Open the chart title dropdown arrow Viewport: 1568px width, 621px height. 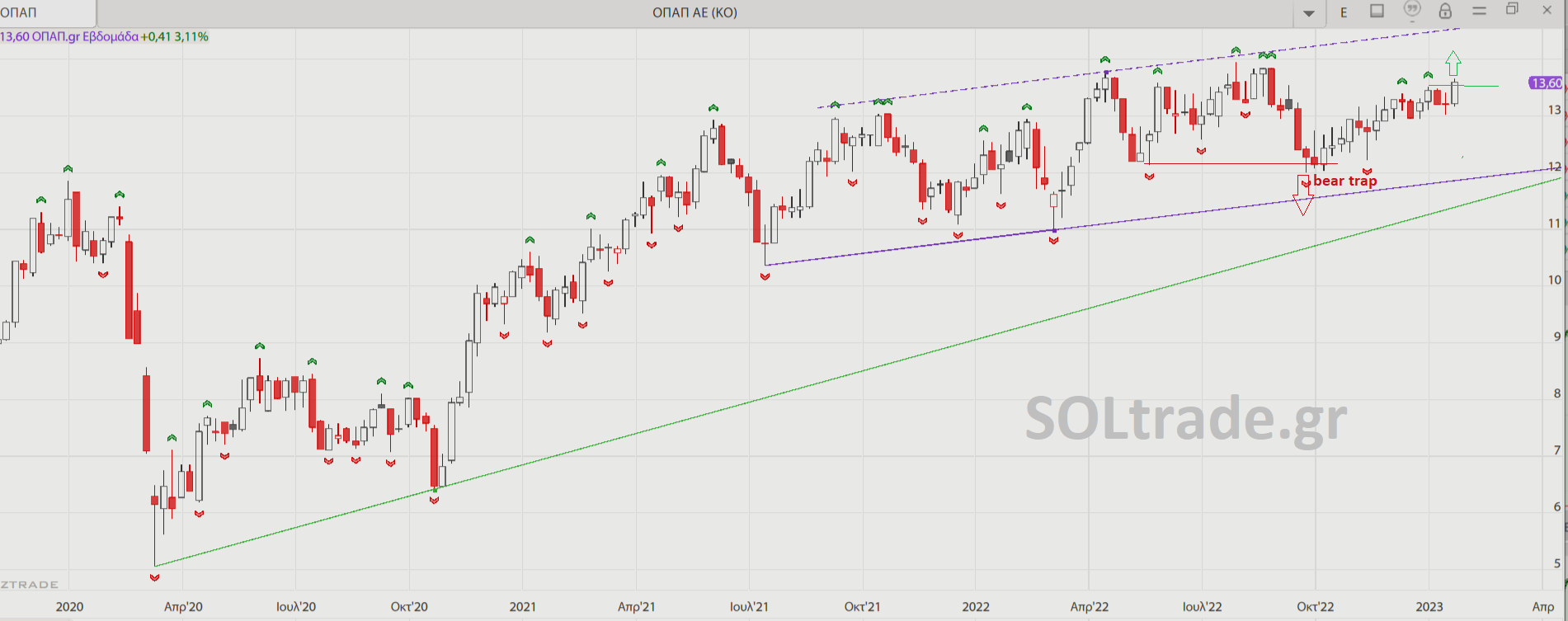1309,13
